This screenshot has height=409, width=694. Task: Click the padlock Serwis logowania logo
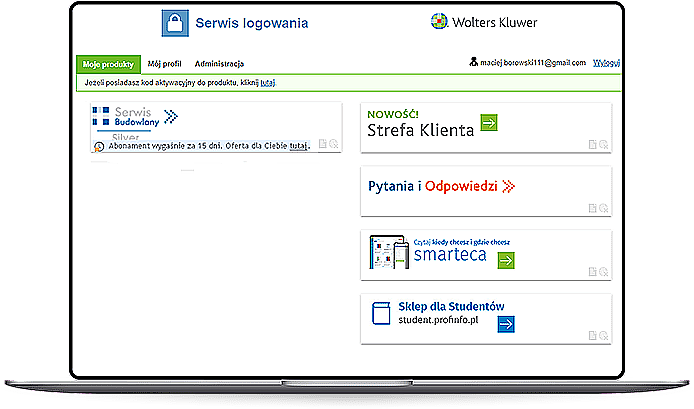[175, 23]
